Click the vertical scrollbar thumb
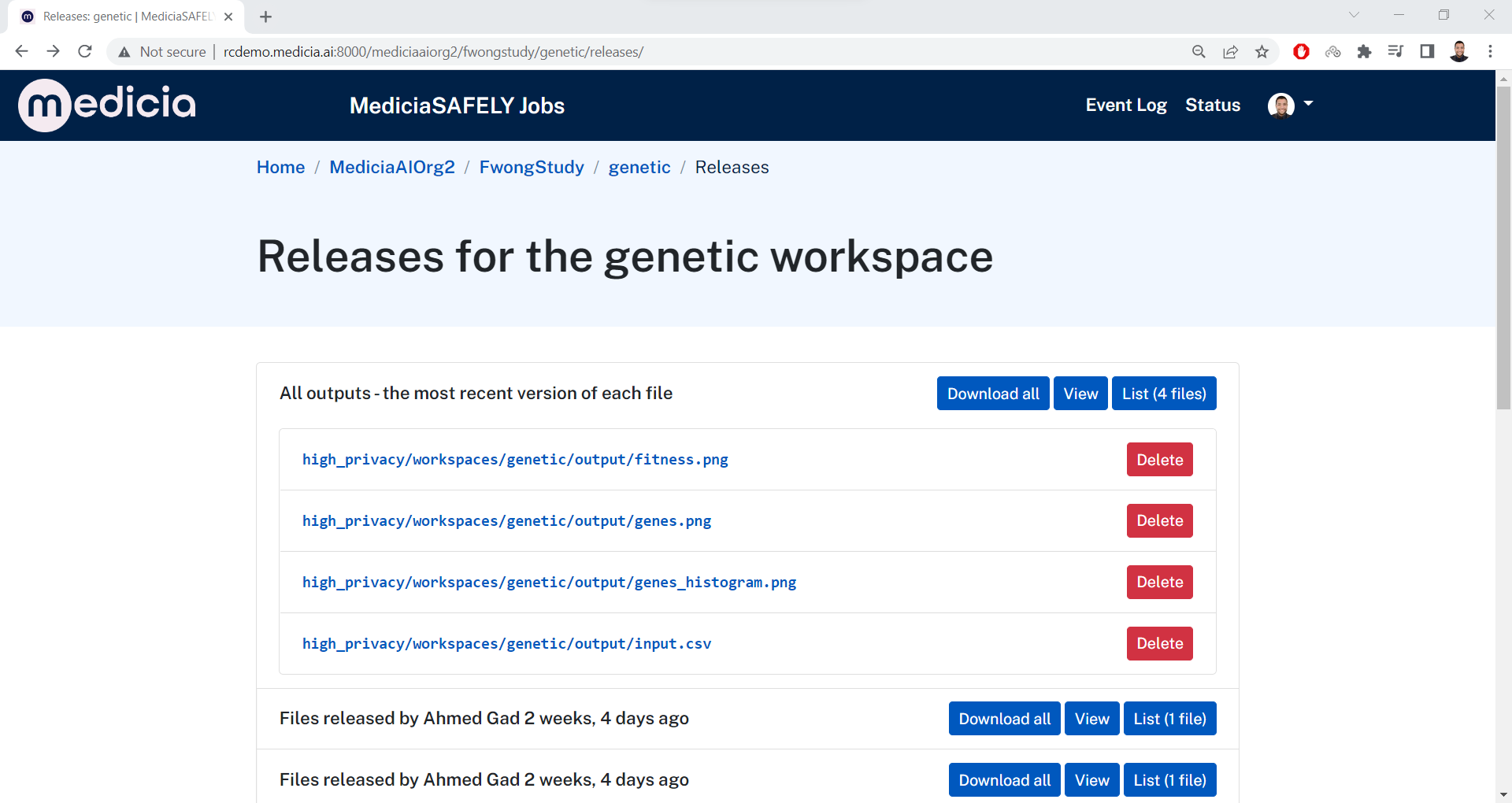 pyautogui.click(x=1503, y=248)
